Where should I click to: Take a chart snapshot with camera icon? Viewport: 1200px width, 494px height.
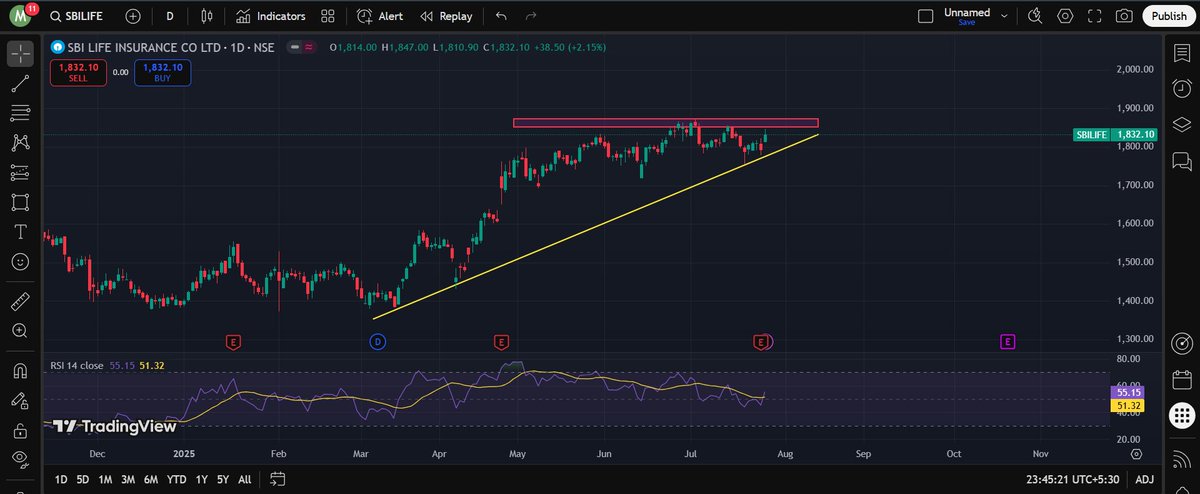[x=1125, y=16]
